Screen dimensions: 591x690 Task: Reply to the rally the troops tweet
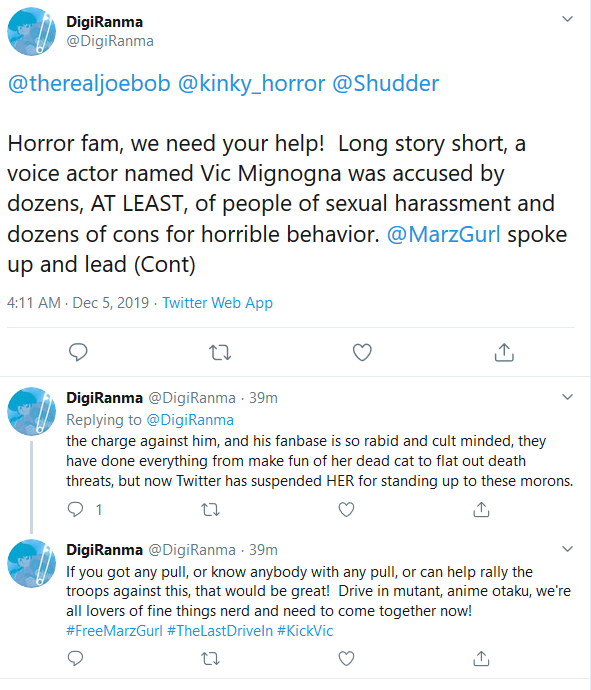click(75, 659)
